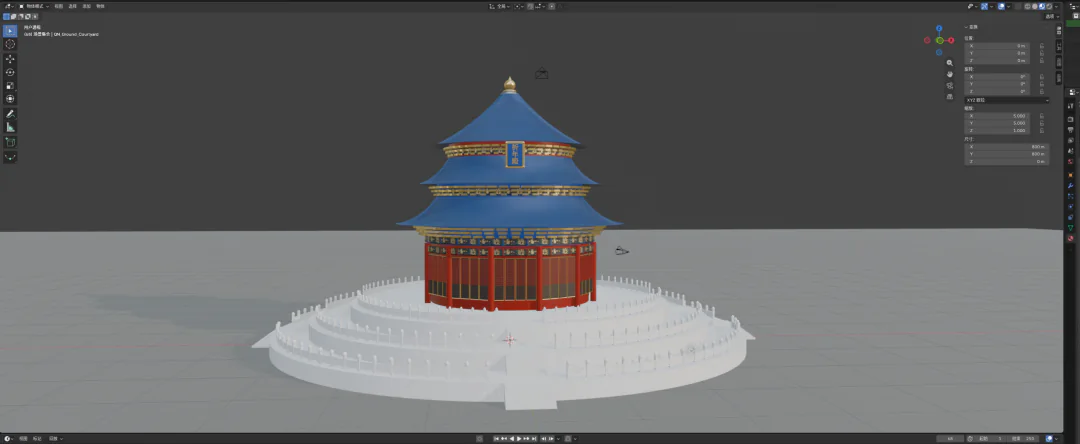Select the Annotate pencil tool

tap(10, 114)
